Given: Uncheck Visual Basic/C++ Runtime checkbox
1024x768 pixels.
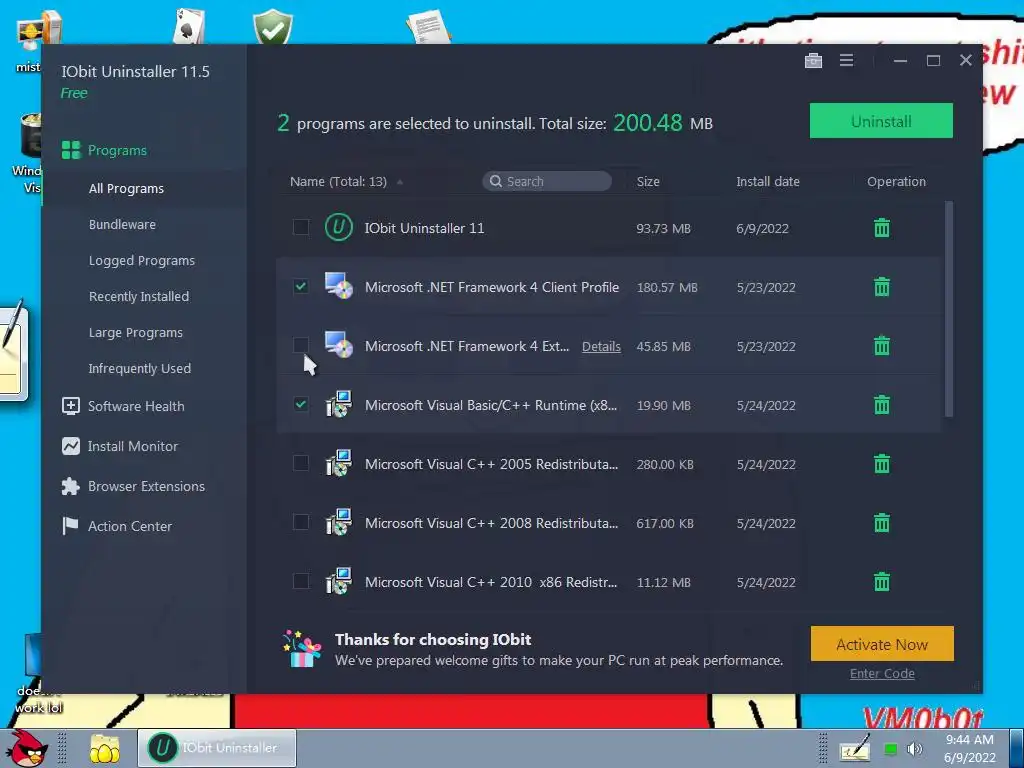Looking at the screenshot, I should [300, 404].
